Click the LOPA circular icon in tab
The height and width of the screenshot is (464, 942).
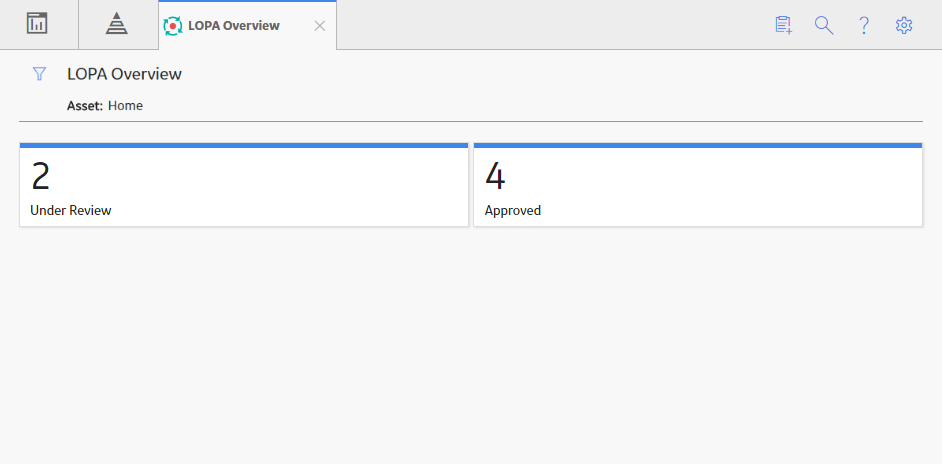173,26
